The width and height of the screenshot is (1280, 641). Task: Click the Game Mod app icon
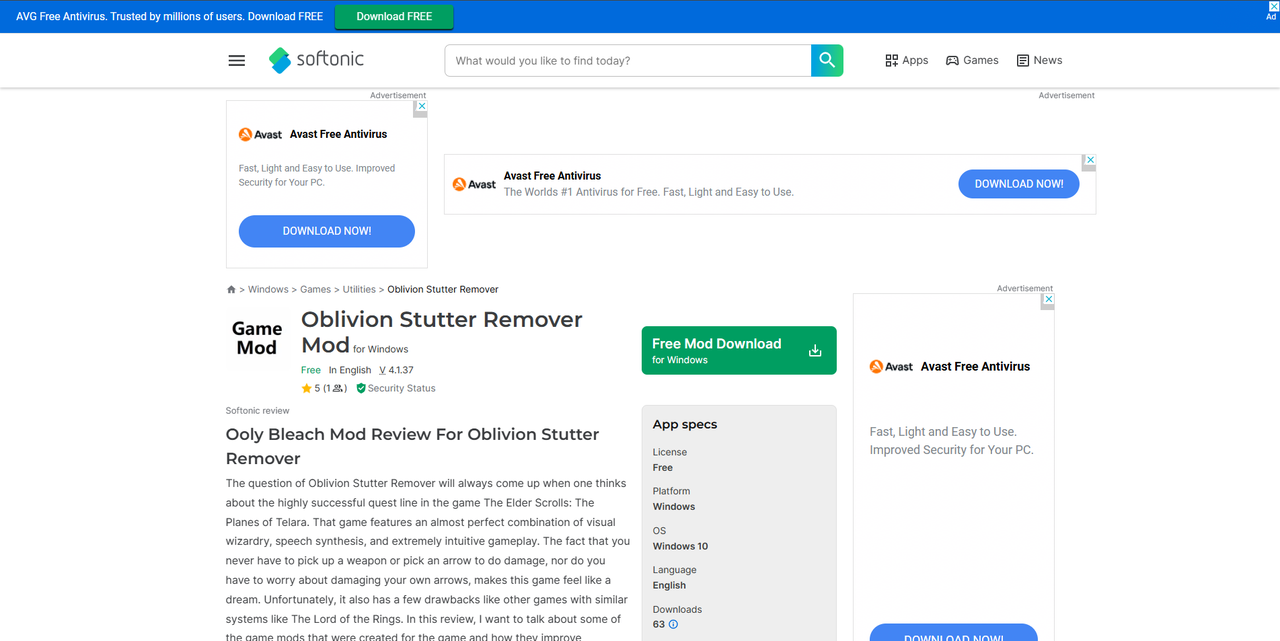257,338
